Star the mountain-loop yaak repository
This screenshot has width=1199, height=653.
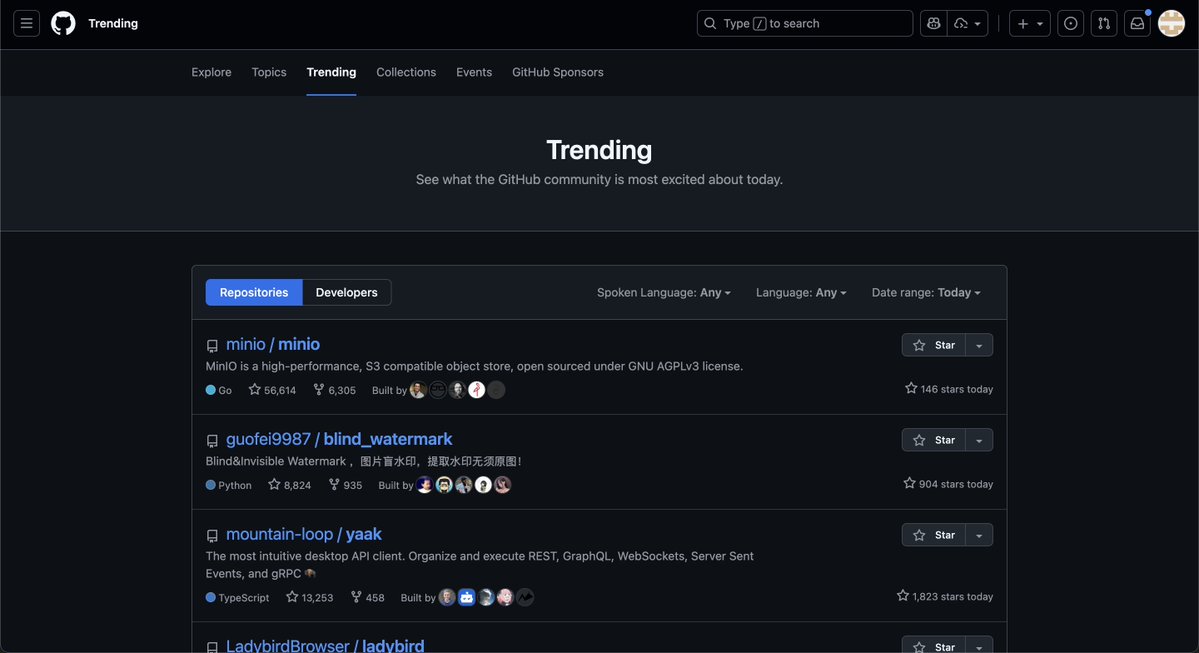click(x=934, y=534)
